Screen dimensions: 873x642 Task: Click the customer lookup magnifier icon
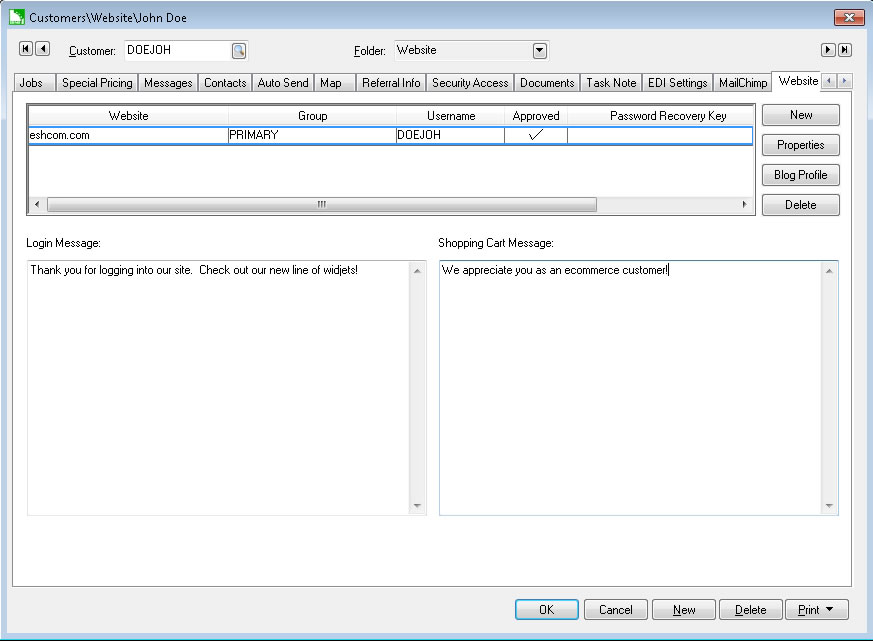click(239, 50)
